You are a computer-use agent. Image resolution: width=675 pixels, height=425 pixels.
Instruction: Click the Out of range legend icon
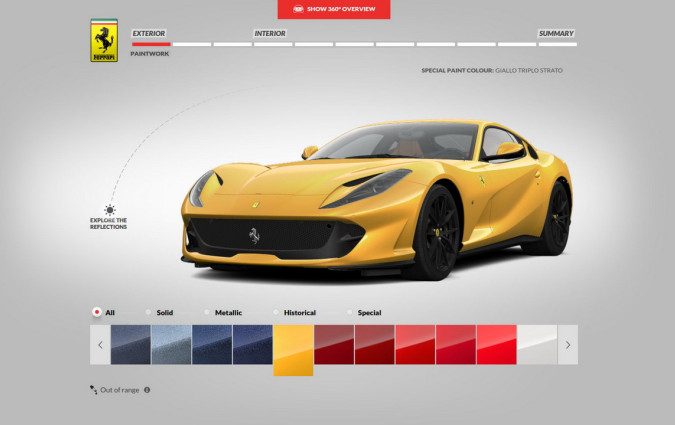click(x=93, y=390)
